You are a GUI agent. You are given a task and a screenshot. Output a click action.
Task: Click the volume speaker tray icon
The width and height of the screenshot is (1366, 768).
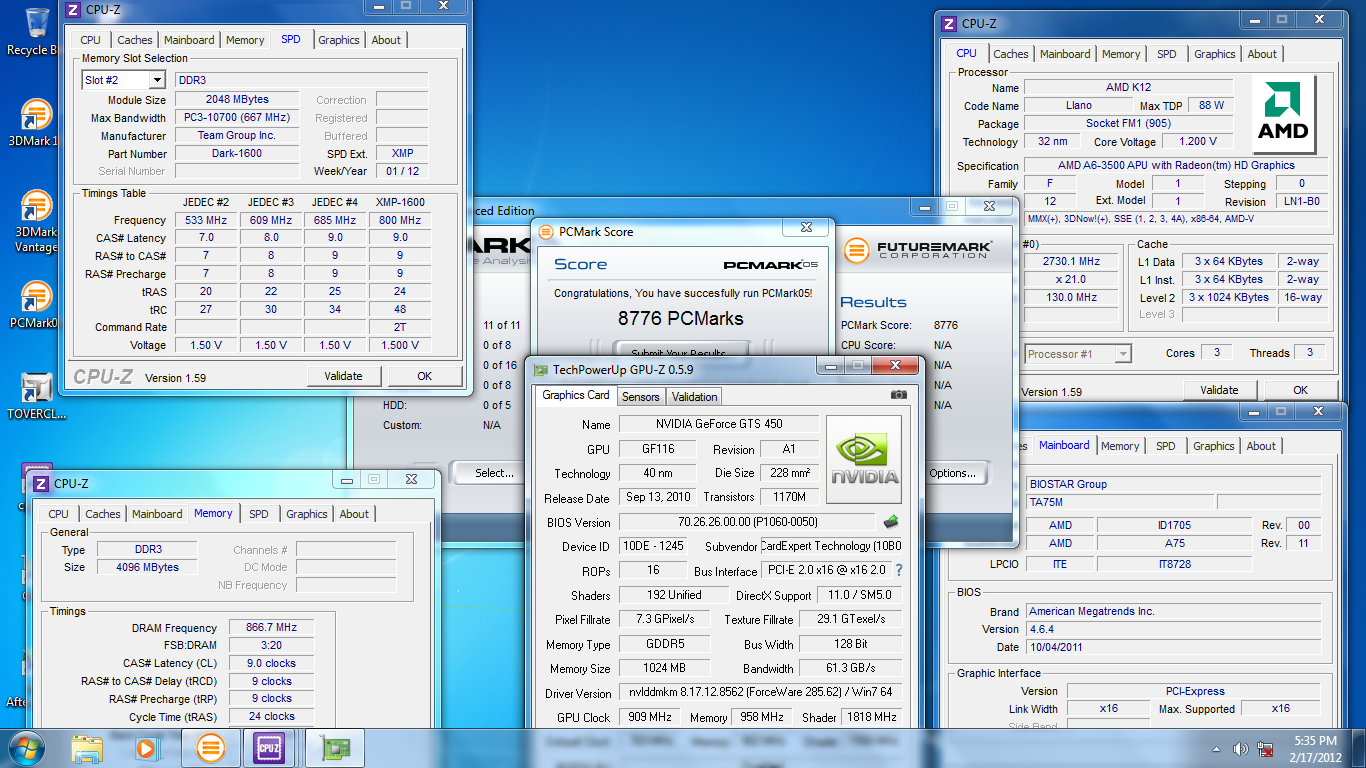1240,748
